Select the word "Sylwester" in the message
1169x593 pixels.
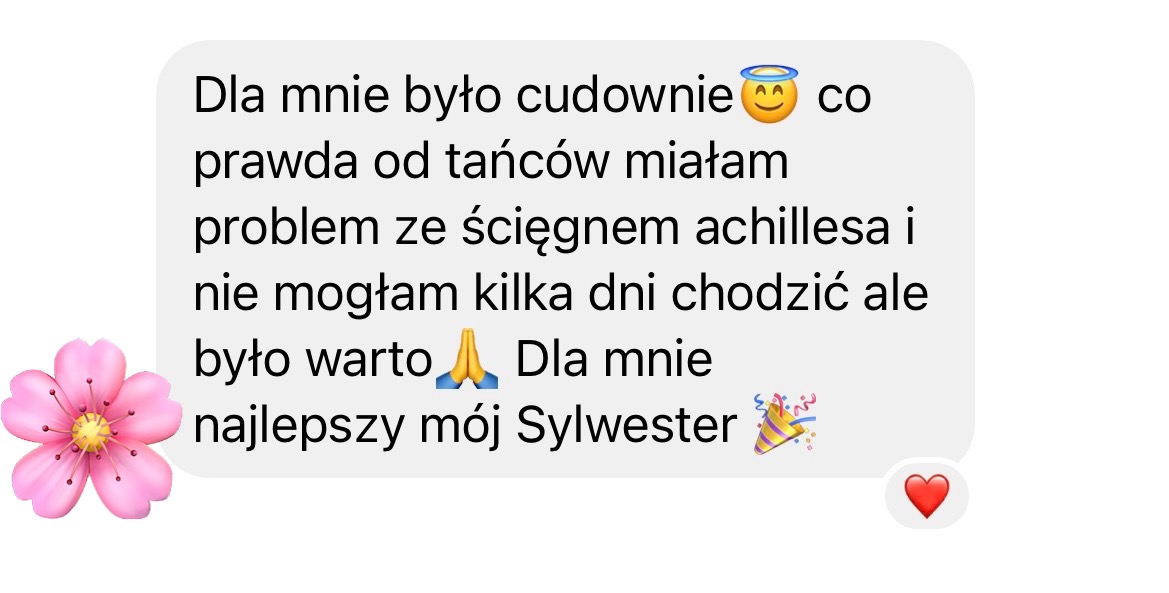click(x=626, y=427)
